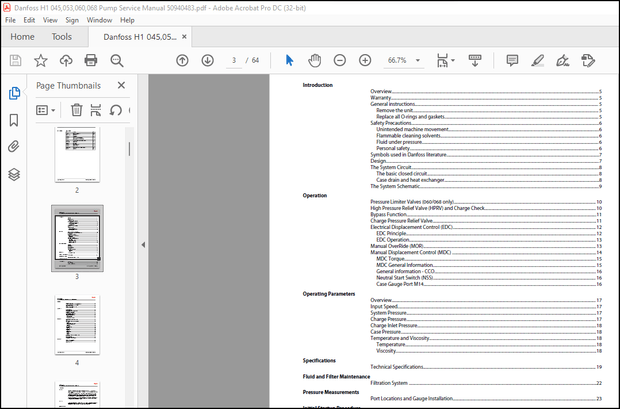
Task: Open the Sign menu
Action: [72, 20]
